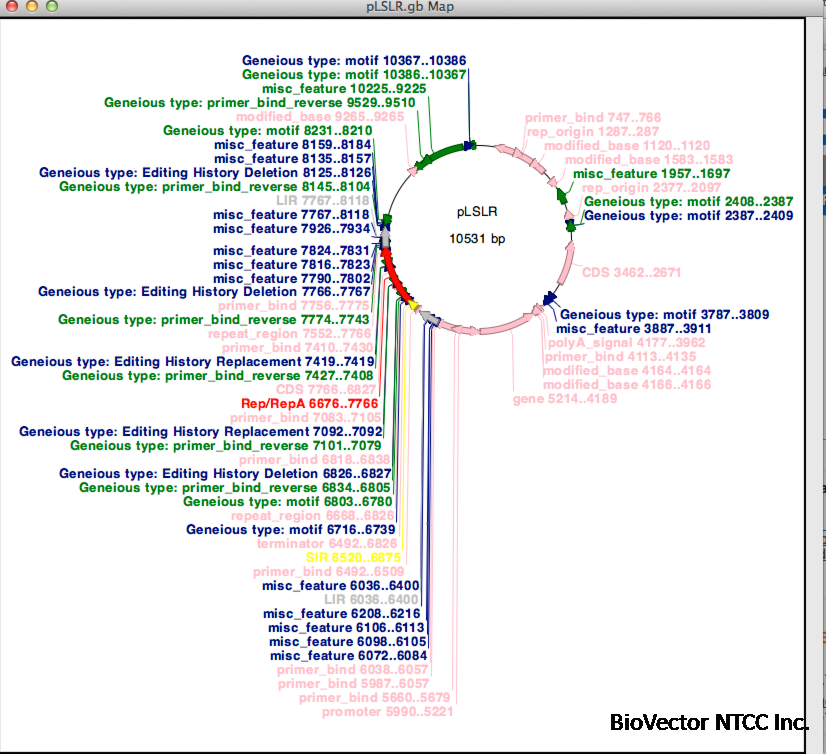The height and width of the screenshot is (754, 826).
Task: Click the long pink gene 5214..4189 arc
Action: click(x=507, y=326)
